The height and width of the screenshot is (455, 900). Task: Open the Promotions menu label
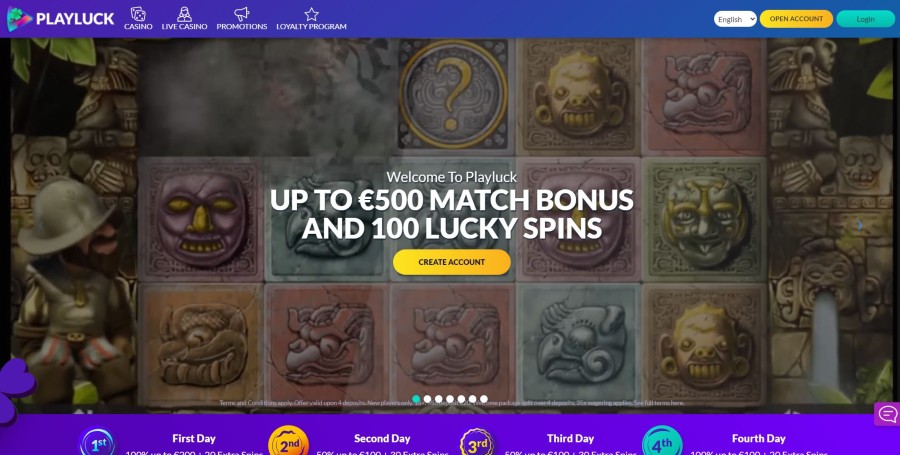point(242,26)
